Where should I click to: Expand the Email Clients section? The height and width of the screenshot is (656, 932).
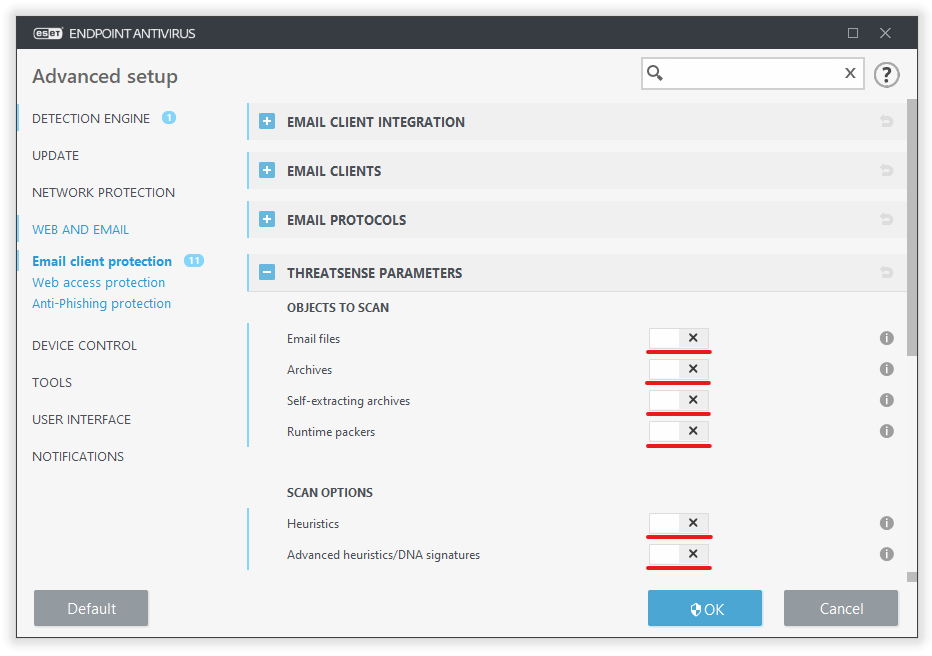click(267, 171)
